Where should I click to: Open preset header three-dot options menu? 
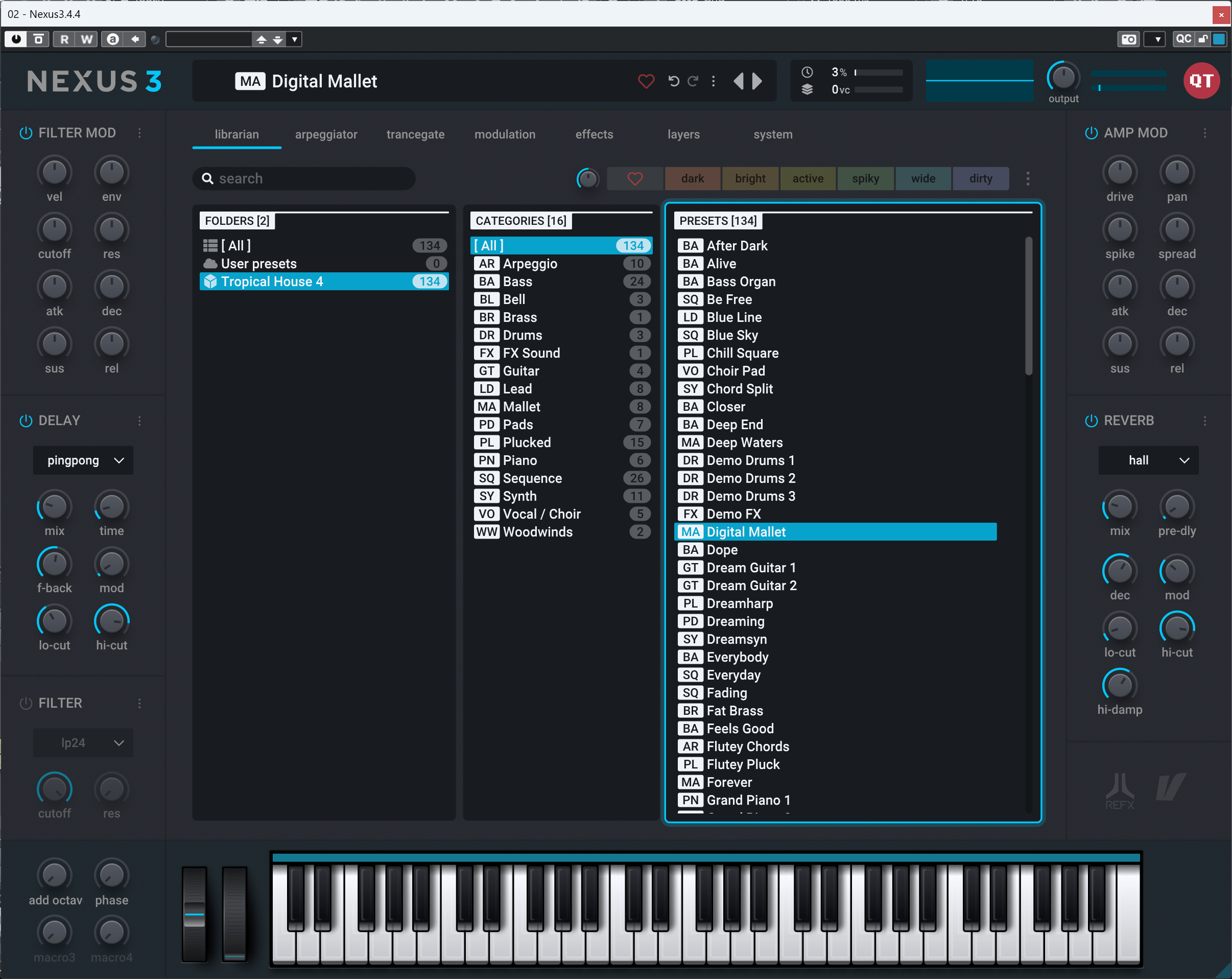click(713, 81)
